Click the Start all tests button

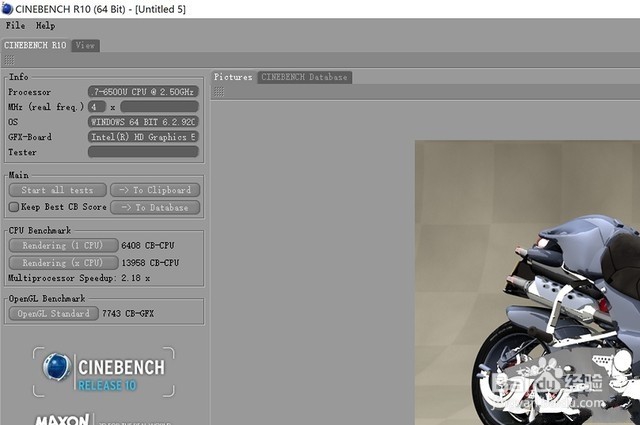(x=58, y=190)
